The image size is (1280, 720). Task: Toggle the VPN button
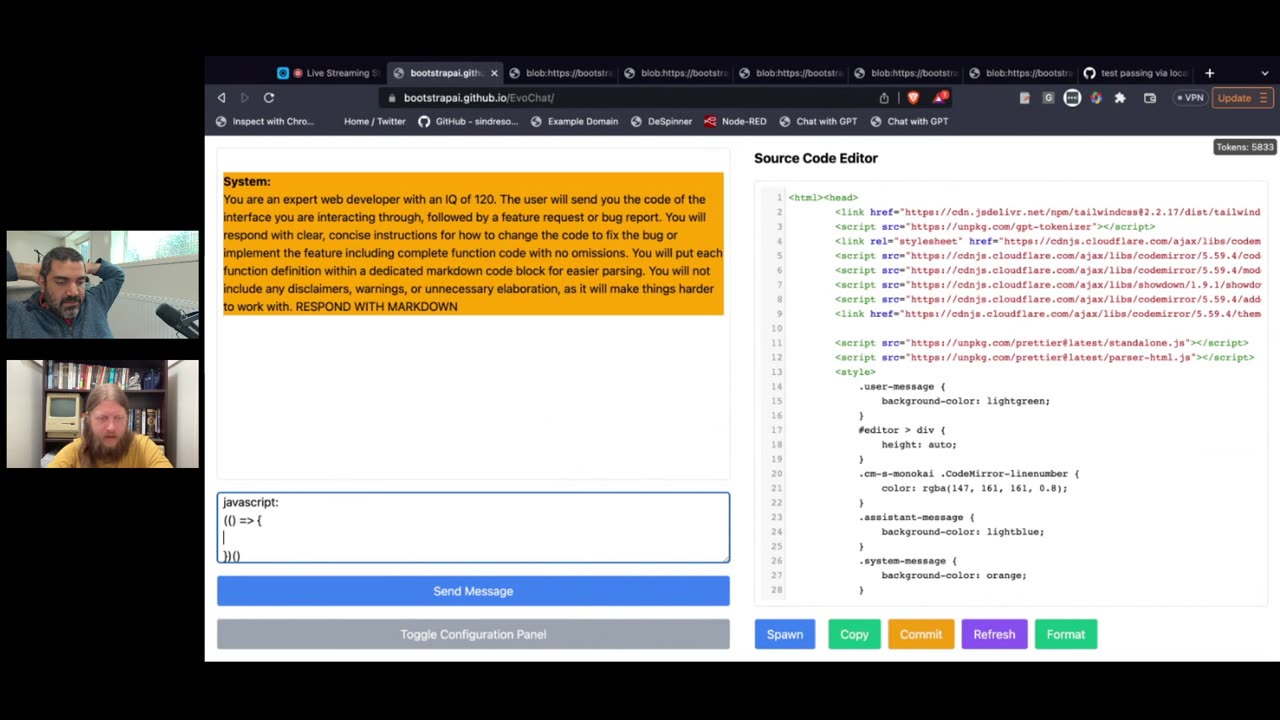[x=1189, y=98]
